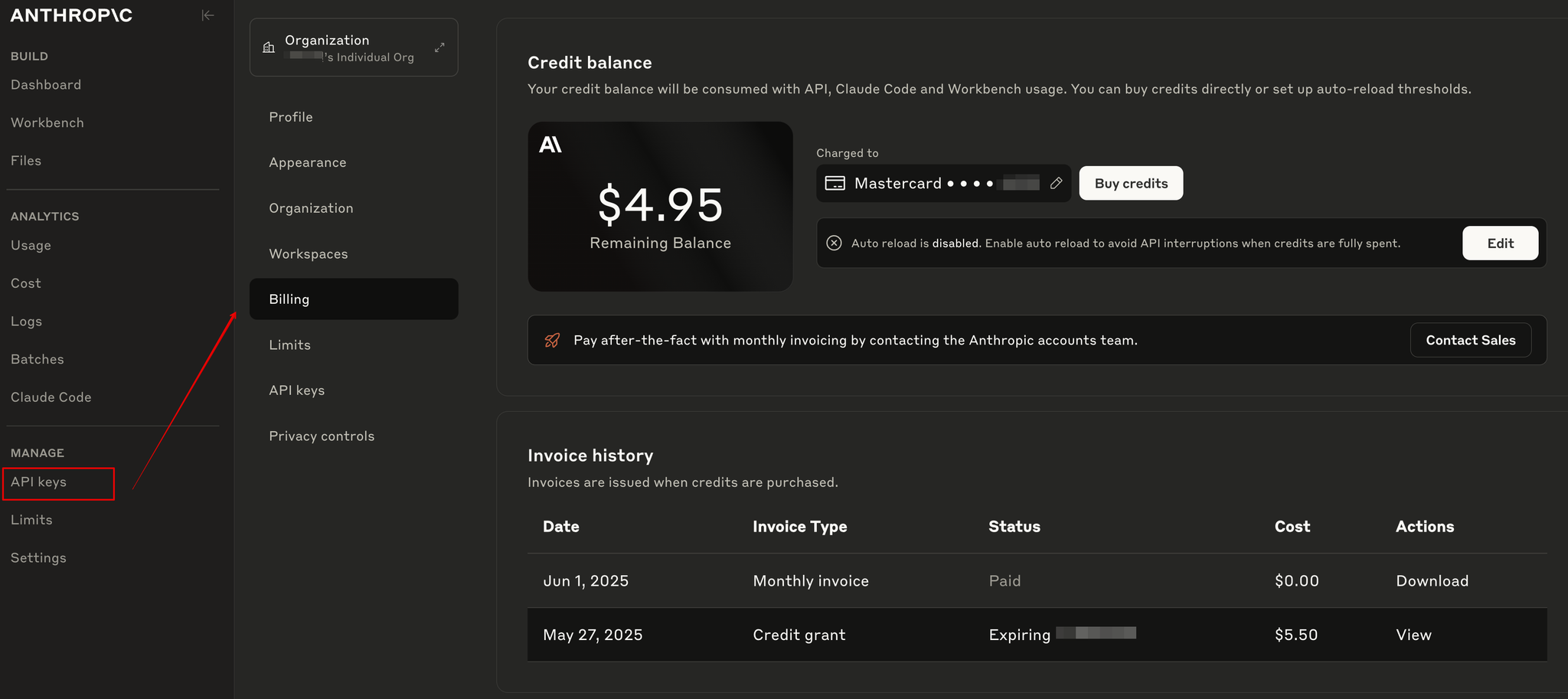Click the Anthropic logo
The height and width of the screenshot is (699, 1568).
click(x=71, y=15)
